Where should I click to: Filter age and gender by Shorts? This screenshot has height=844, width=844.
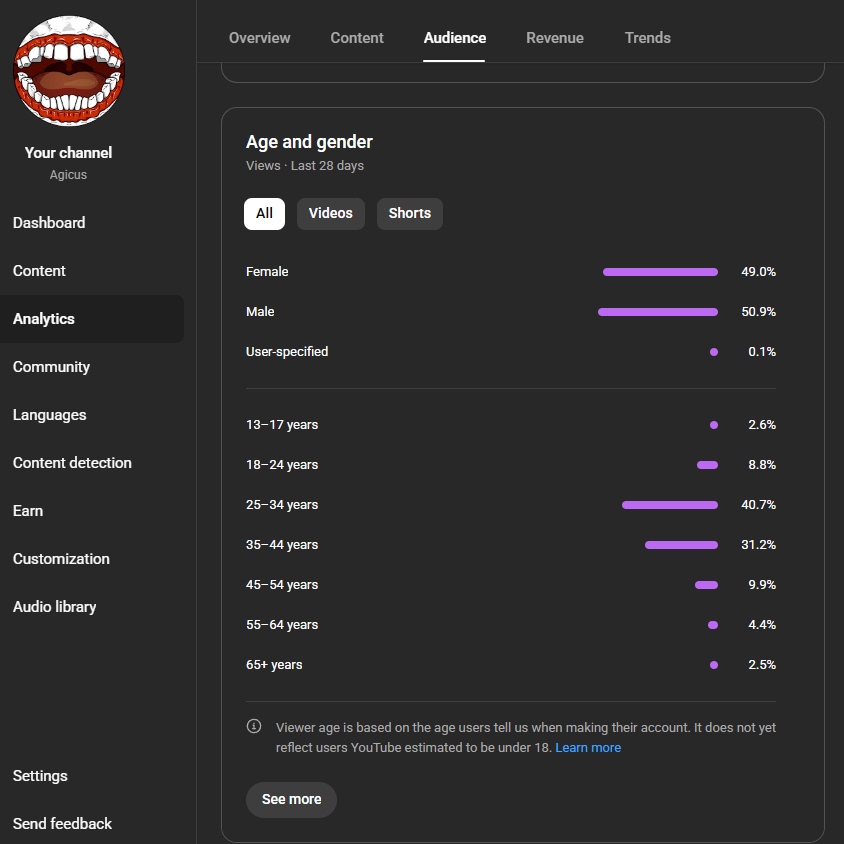(410, 214)
